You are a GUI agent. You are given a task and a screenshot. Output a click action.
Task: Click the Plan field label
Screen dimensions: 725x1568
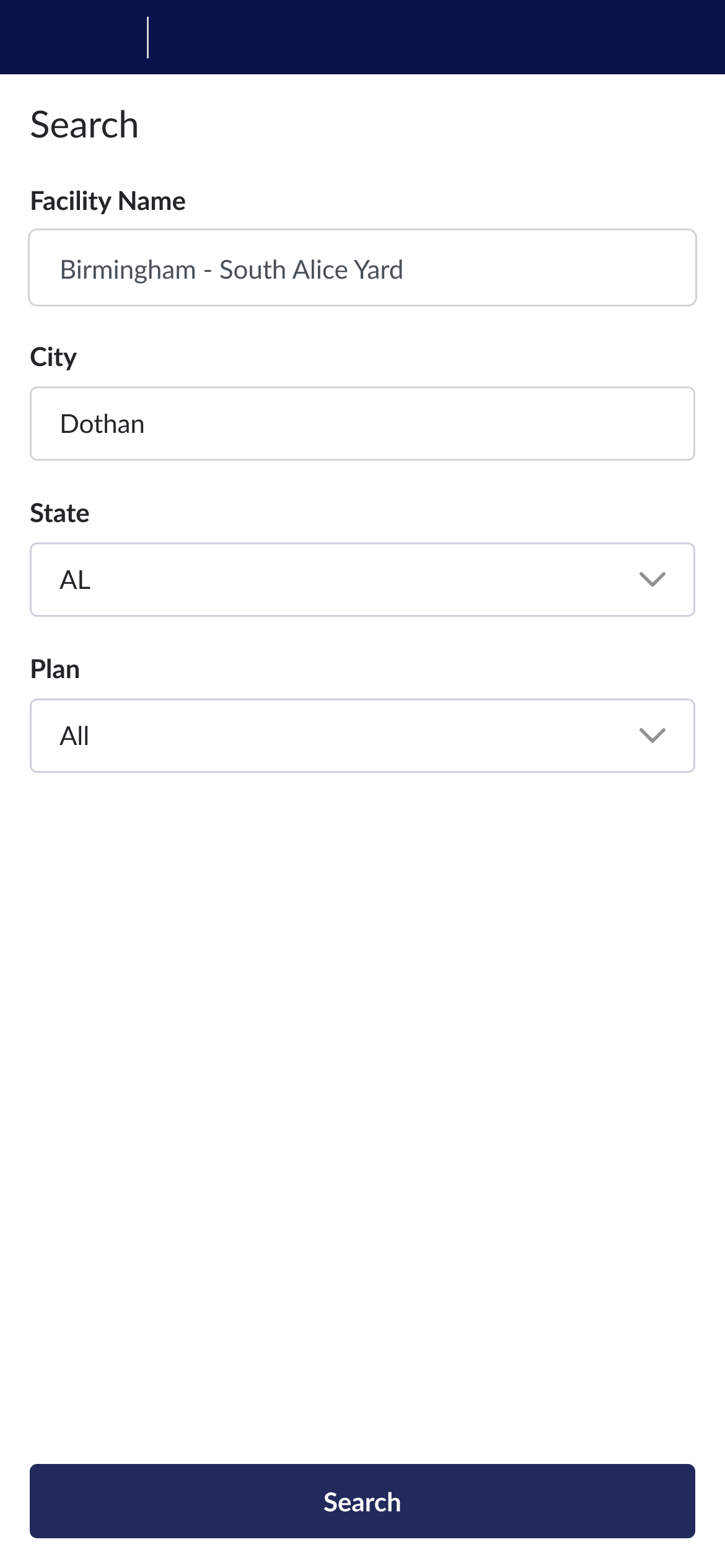55,669
